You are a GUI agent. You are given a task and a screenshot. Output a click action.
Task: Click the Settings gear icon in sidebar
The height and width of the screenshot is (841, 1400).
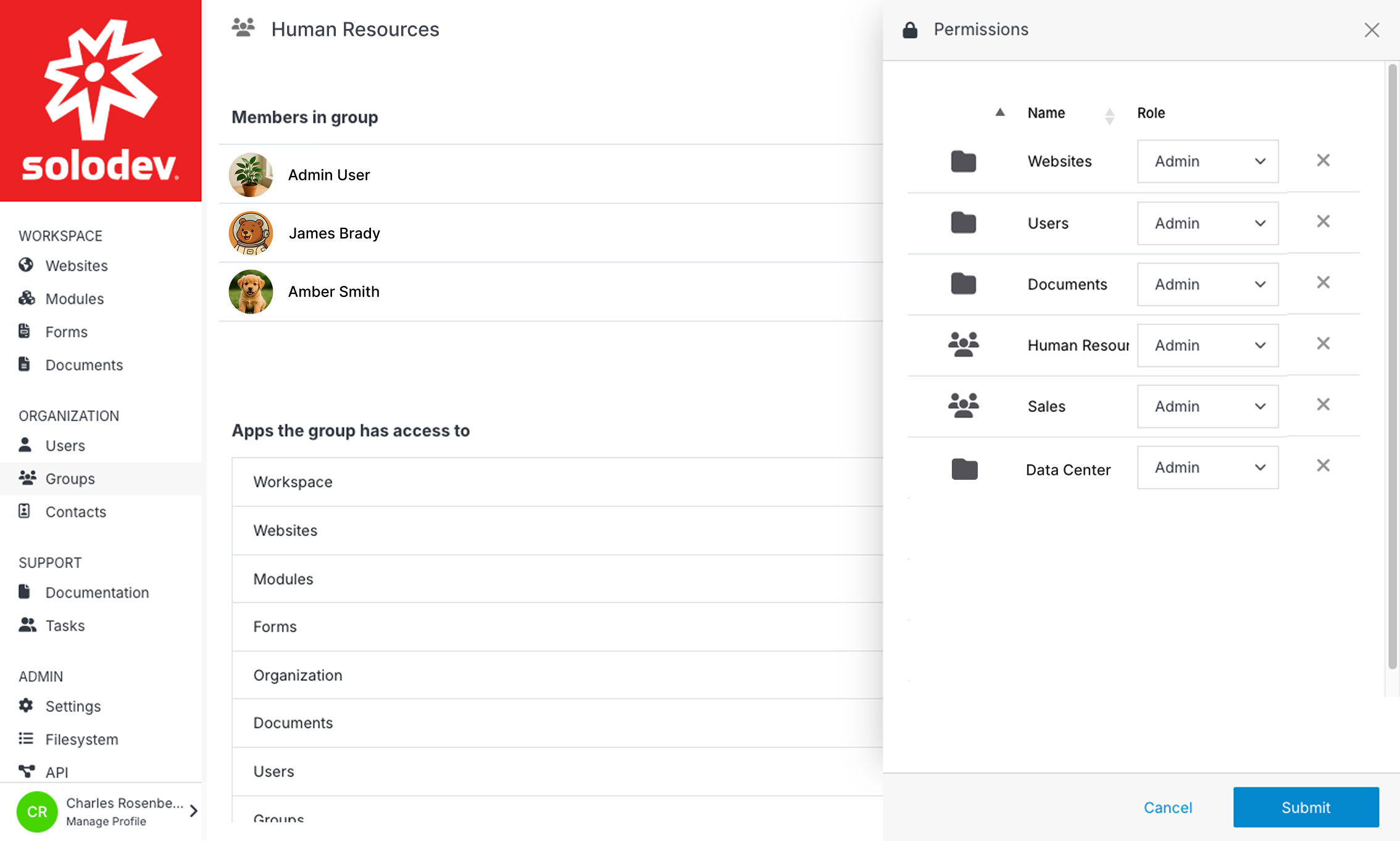[x=26, y=705]
